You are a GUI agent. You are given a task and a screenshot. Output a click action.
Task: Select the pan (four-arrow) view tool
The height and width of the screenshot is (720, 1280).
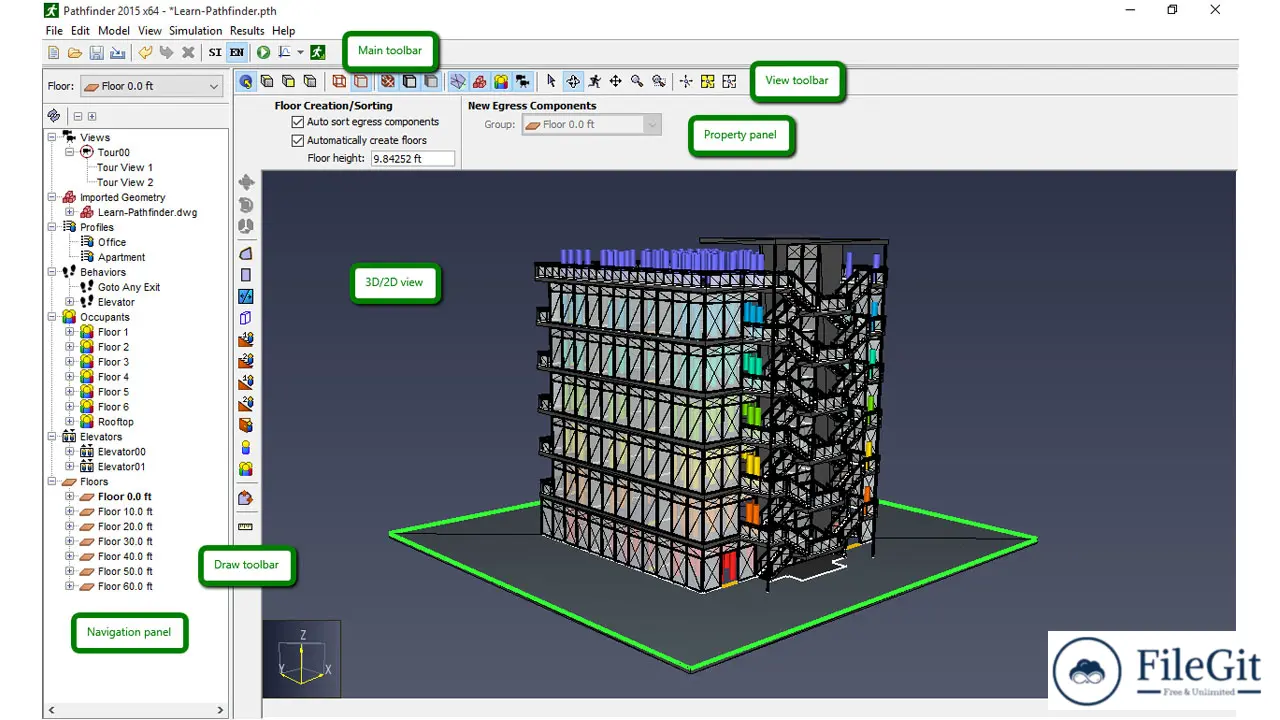(616, 82)
